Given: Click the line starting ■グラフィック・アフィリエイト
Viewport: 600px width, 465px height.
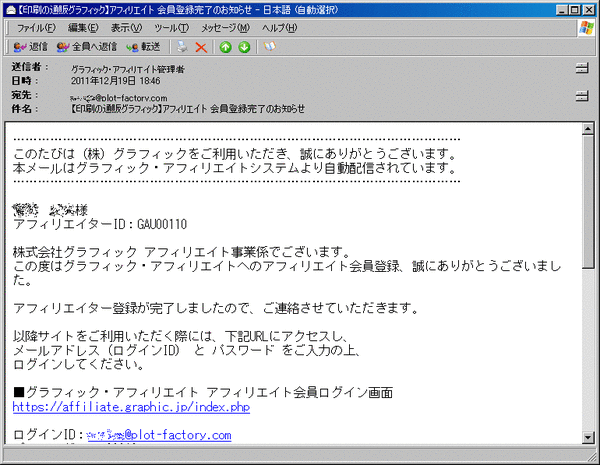Looking at the screenshot, I should click(x=203, y=393).
